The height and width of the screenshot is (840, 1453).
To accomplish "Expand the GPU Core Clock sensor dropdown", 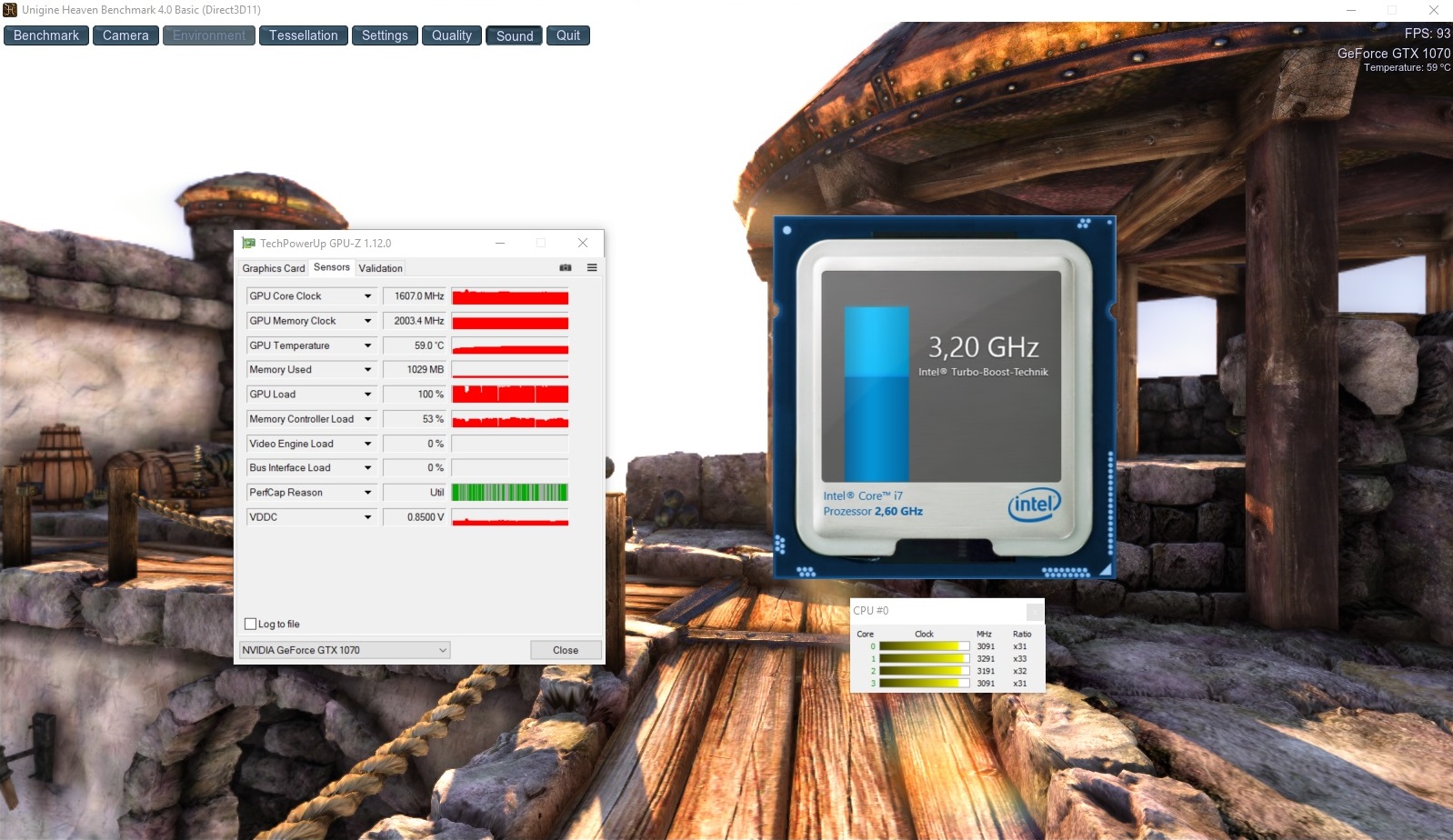I will [367, 296].
